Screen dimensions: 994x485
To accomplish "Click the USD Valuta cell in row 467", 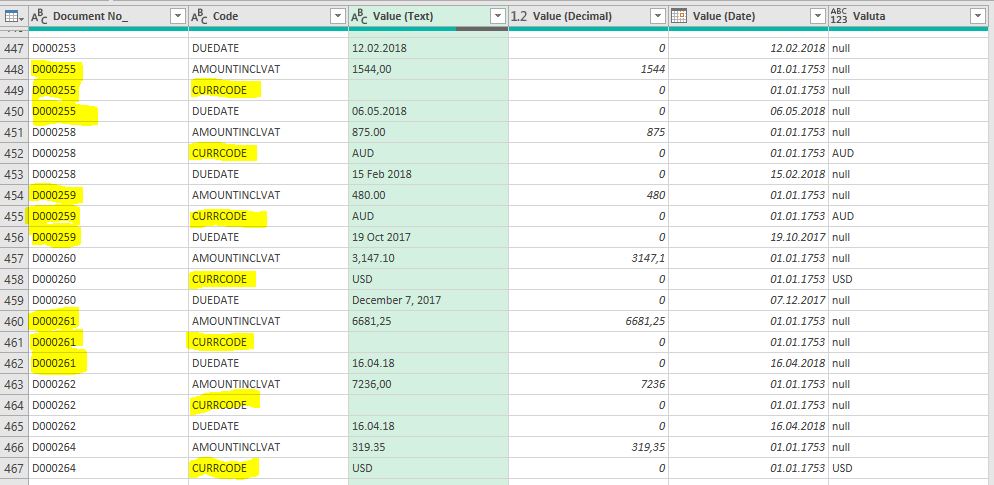I will coord(910,468).
